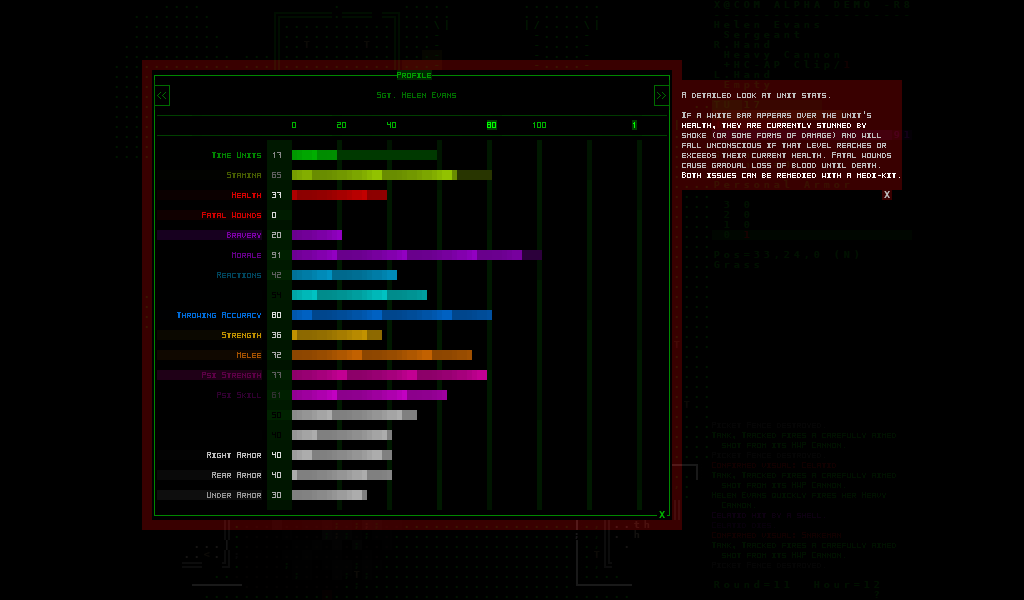Click the Psi Skill stat label
This screenshot has height=600, width=1024.
coord(239,395)
